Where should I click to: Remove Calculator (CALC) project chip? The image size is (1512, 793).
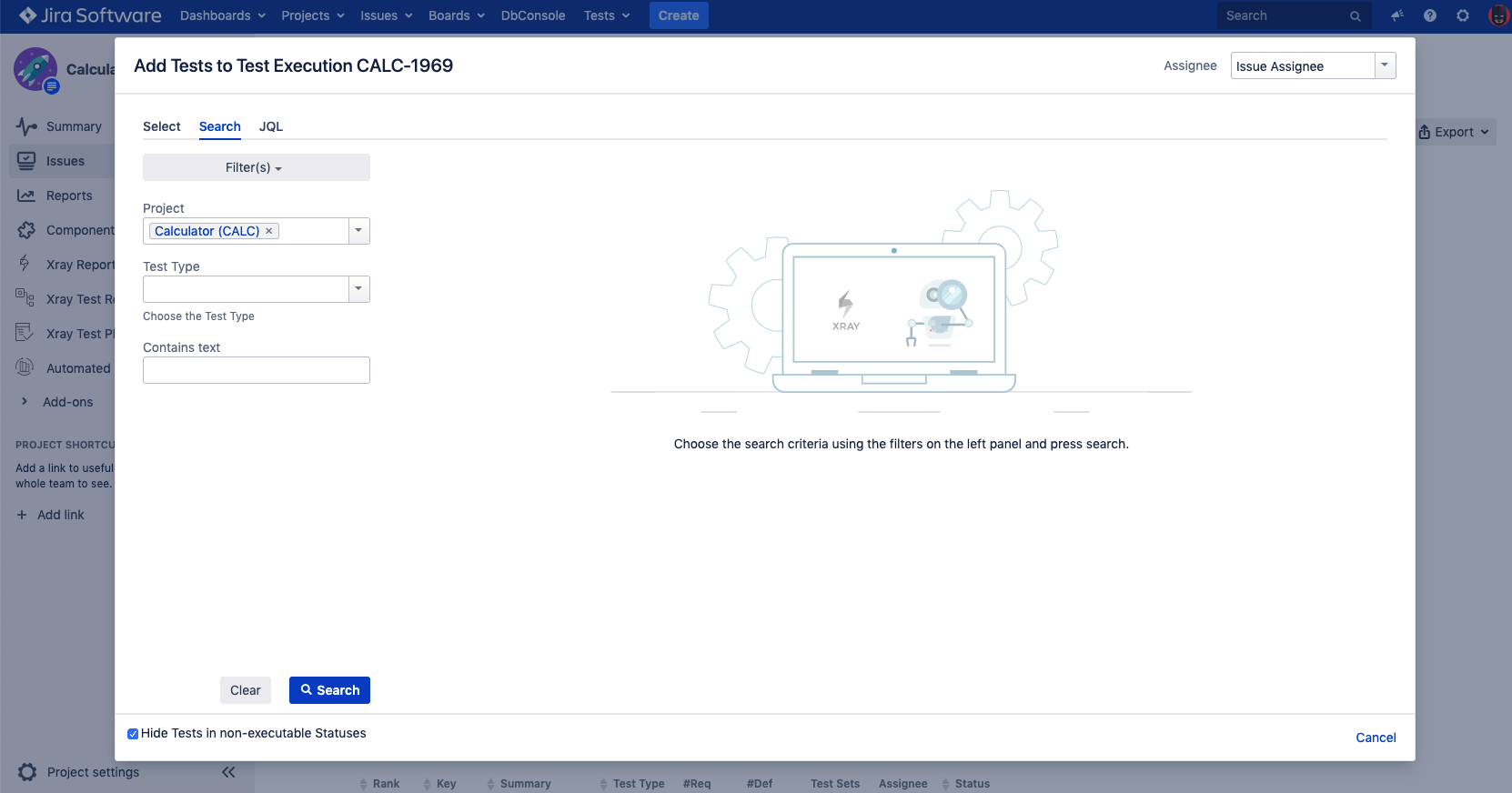[269, 231]
